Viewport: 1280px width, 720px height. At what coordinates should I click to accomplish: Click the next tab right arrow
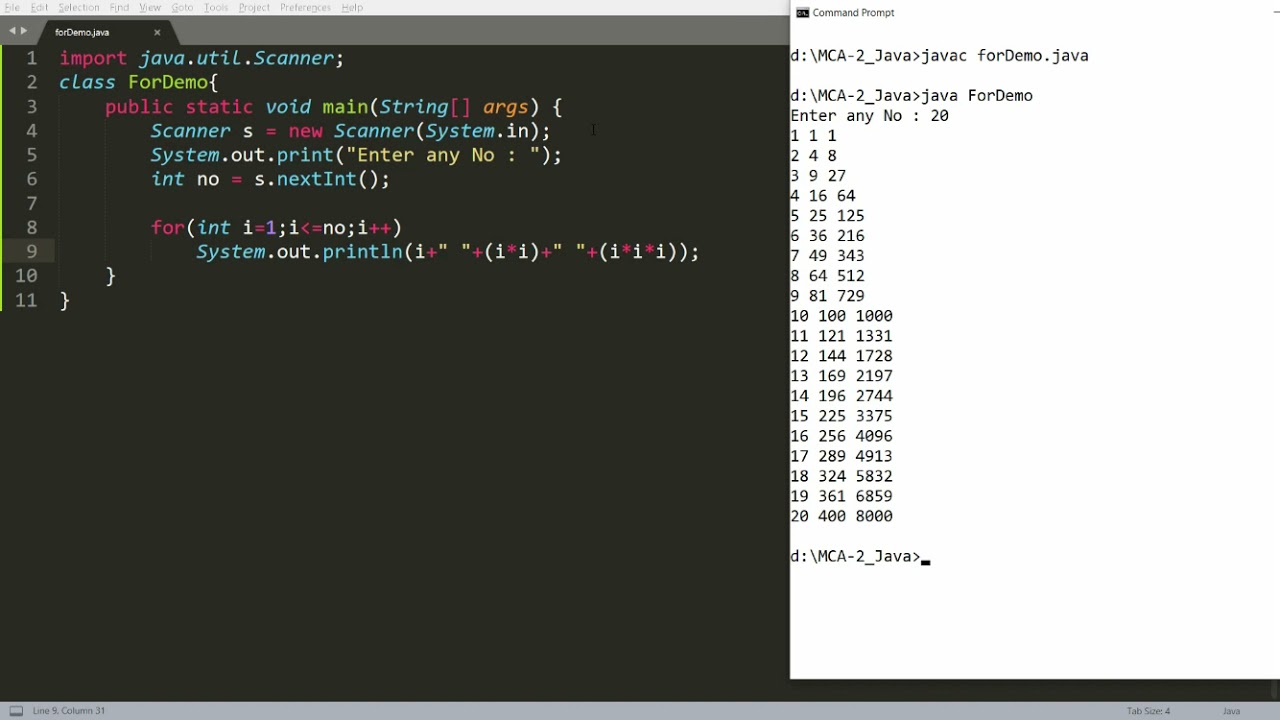point(24,31)
